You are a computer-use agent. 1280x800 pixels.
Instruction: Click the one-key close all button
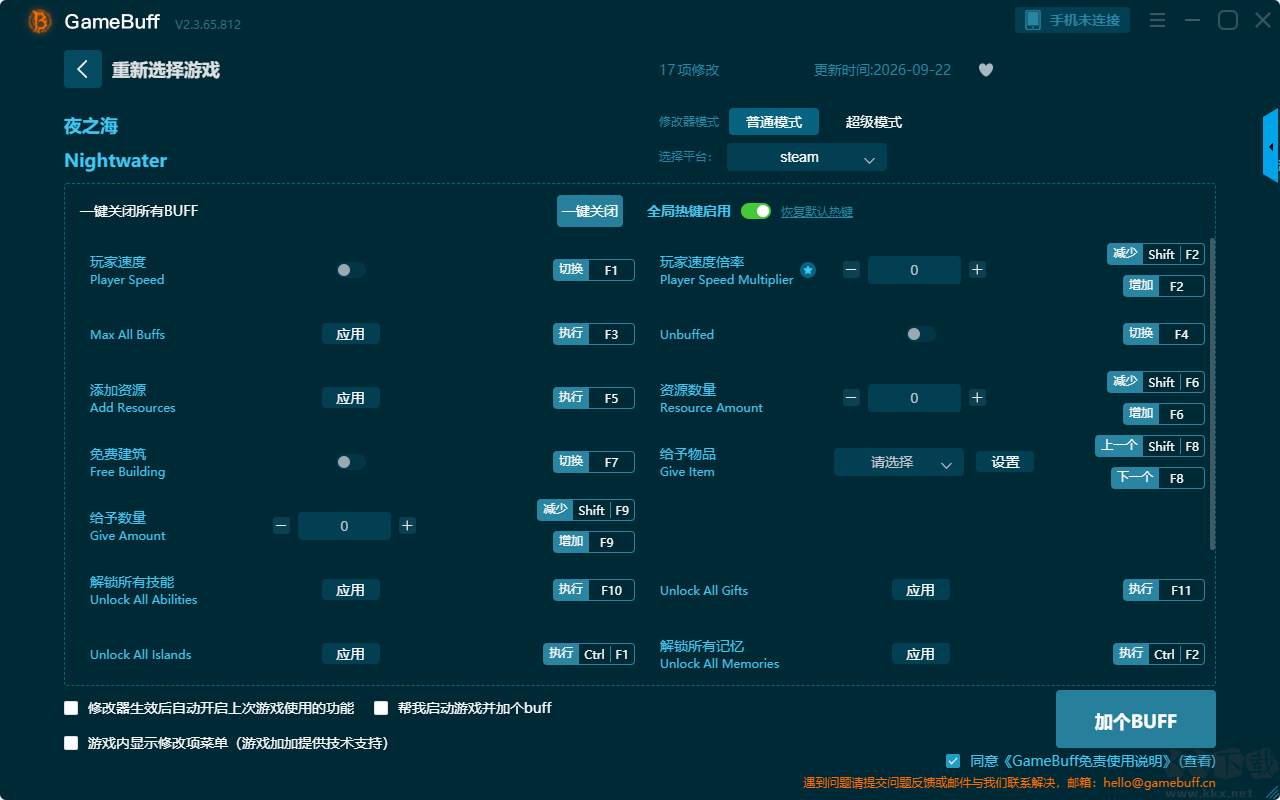coord(590,211)
